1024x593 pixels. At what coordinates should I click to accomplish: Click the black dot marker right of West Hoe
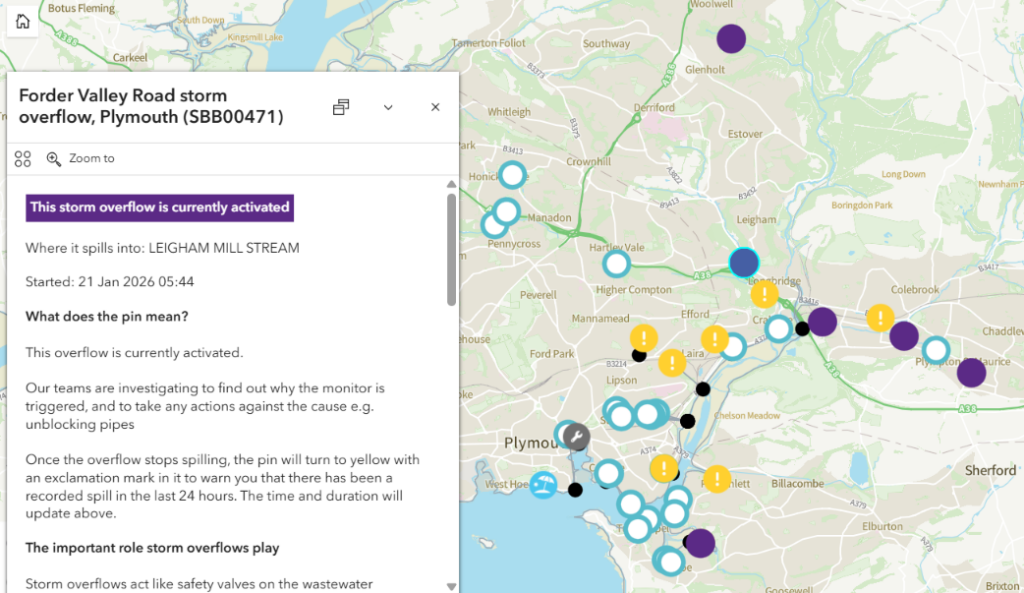click(x=575, y=490)
